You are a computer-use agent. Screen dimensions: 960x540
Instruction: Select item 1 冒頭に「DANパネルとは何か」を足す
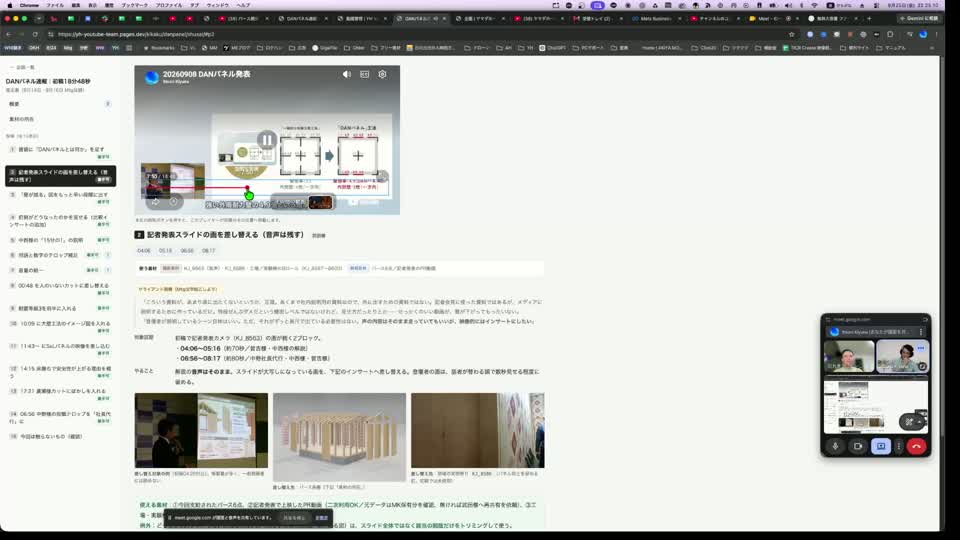59,152
